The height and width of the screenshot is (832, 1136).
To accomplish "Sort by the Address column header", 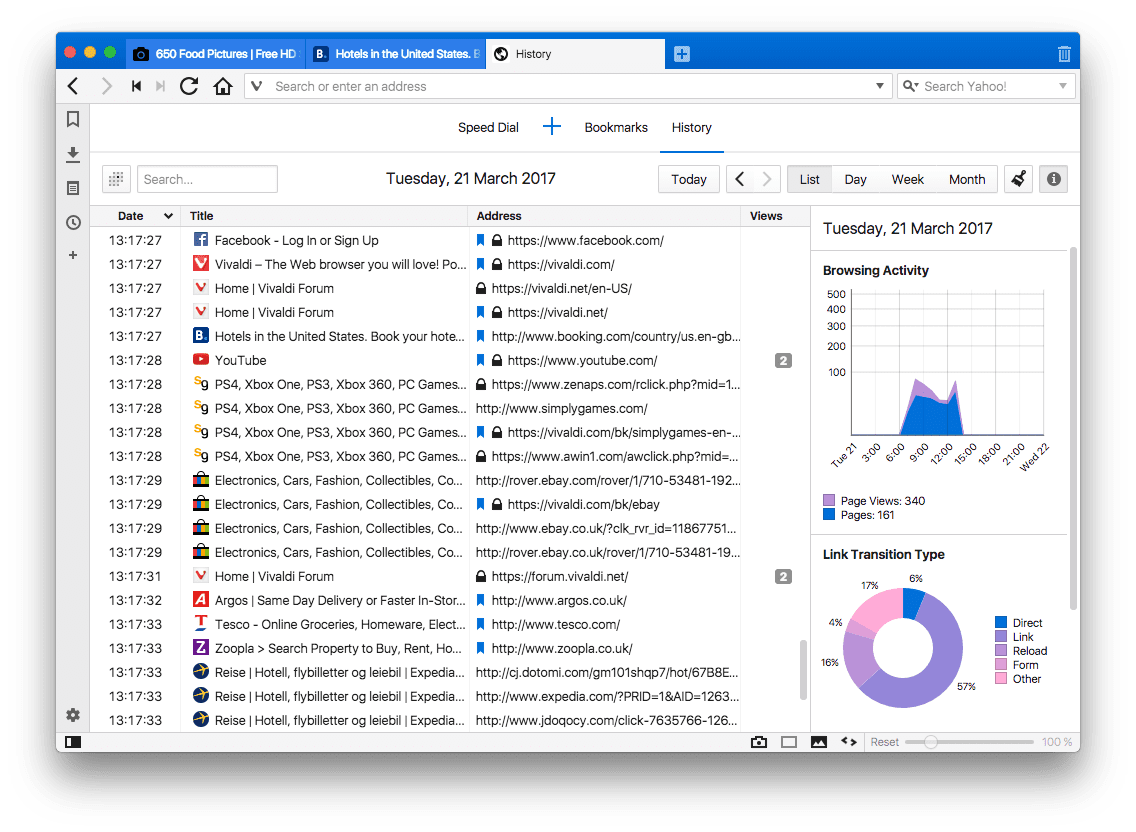I will click(x=605, y=216).
